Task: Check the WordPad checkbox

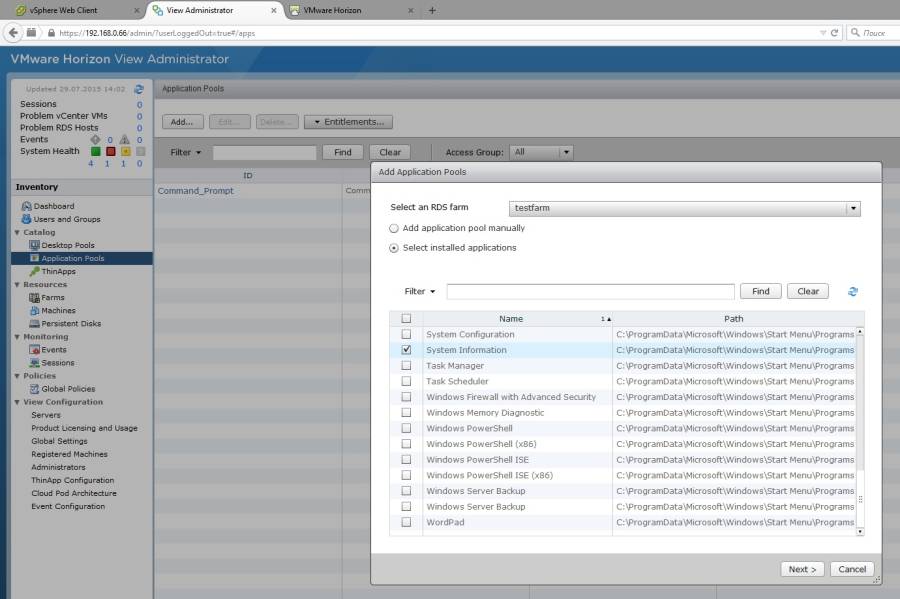Action: [406, 522]
